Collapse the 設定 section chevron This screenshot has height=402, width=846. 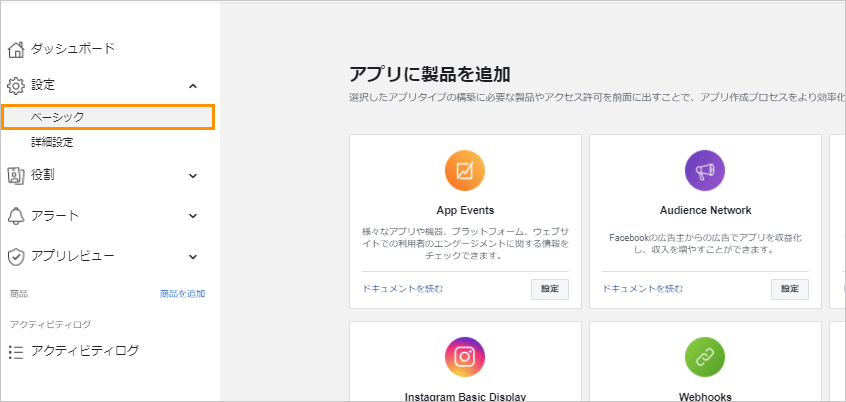(193, 86)
